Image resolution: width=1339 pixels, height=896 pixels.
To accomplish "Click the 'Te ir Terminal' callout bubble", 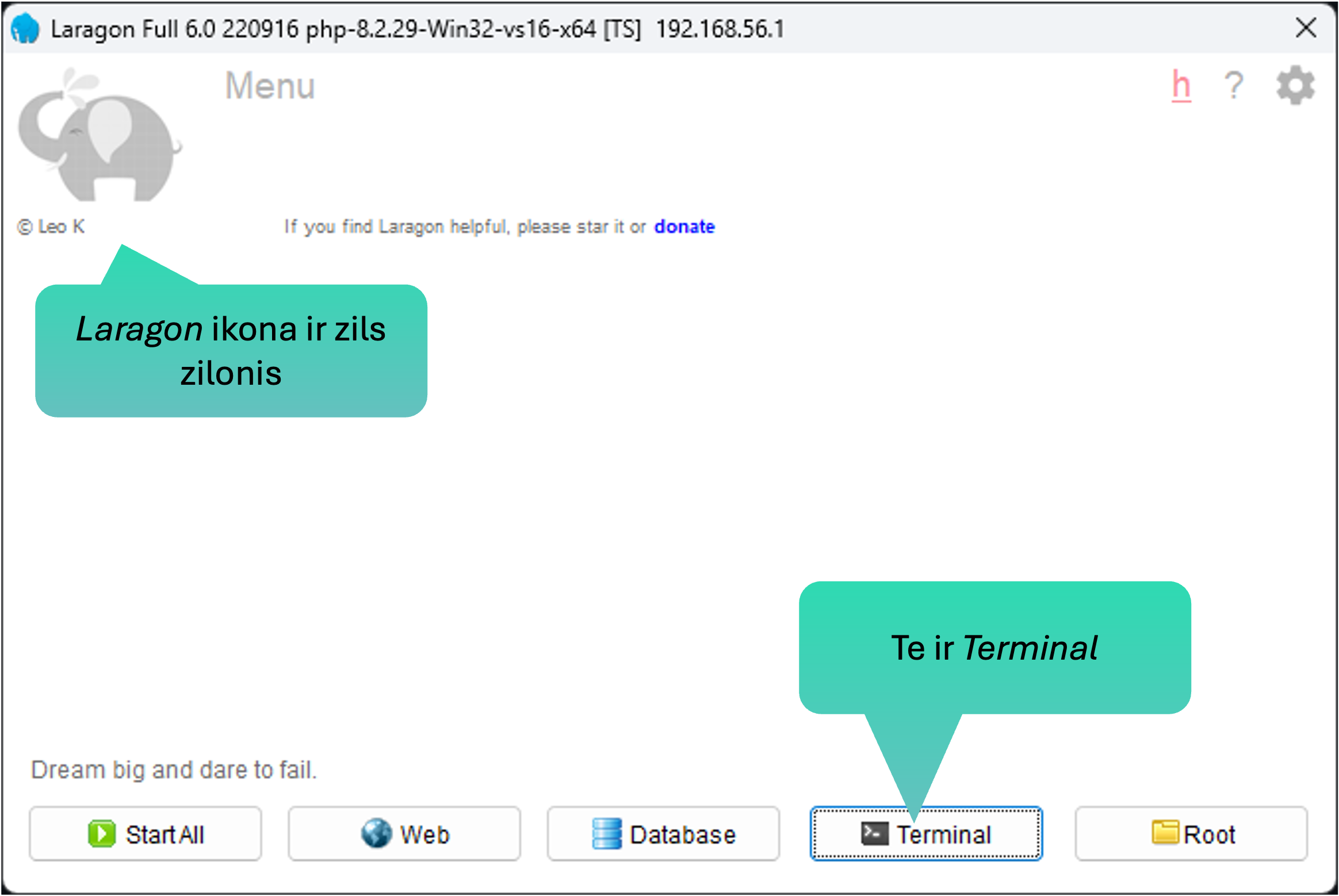I will 994,648.
